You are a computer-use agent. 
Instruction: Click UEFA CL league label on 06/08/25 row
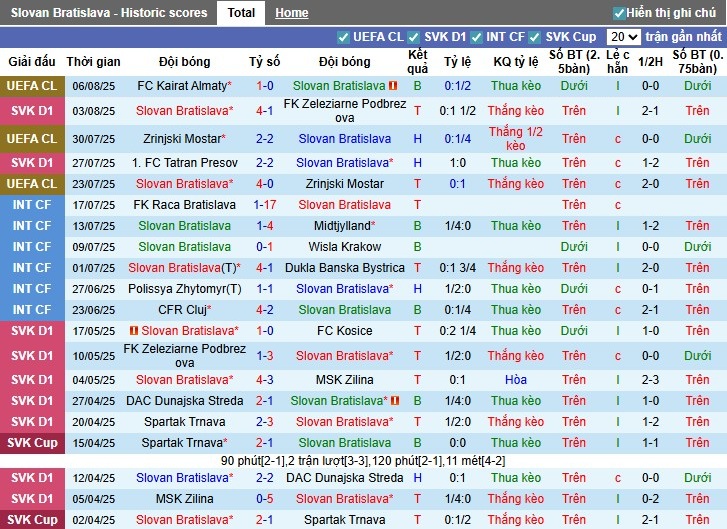tap(32, 86)
